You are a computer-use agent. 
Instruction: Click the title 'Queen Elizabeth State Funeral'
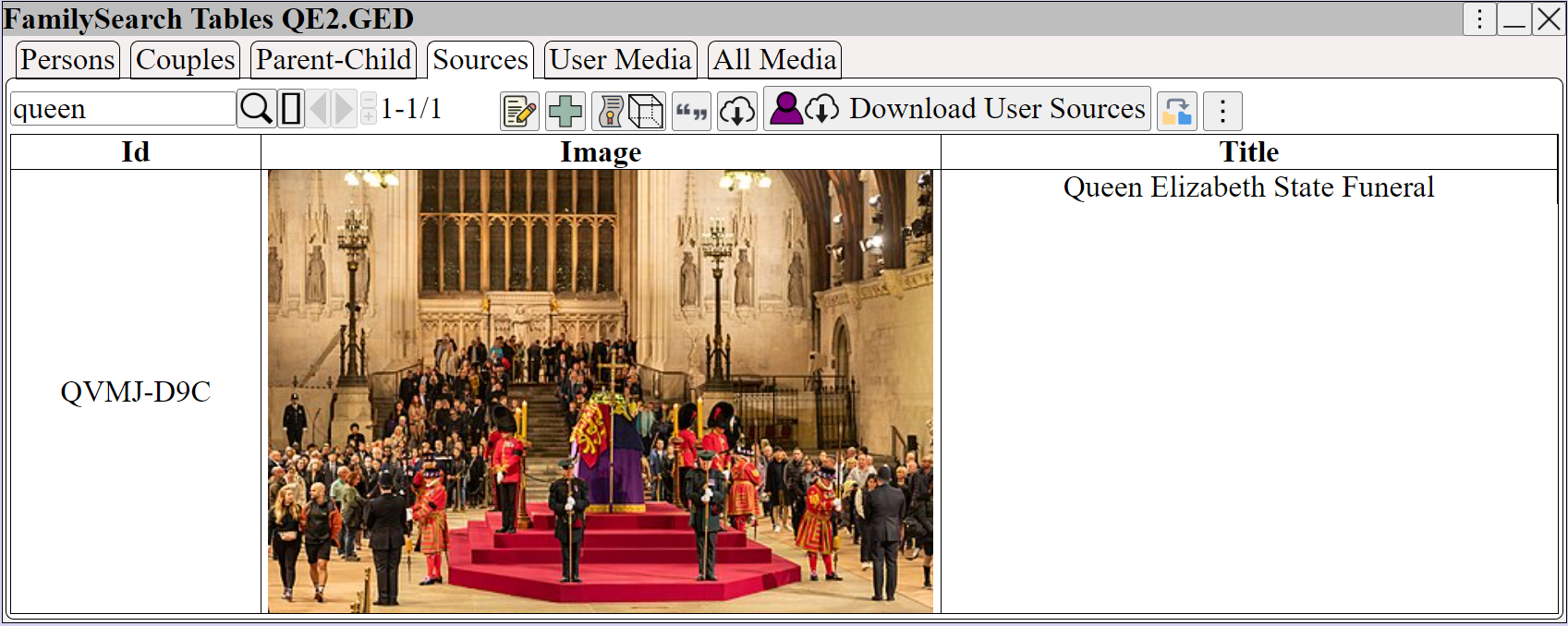tap(1249, 187)
